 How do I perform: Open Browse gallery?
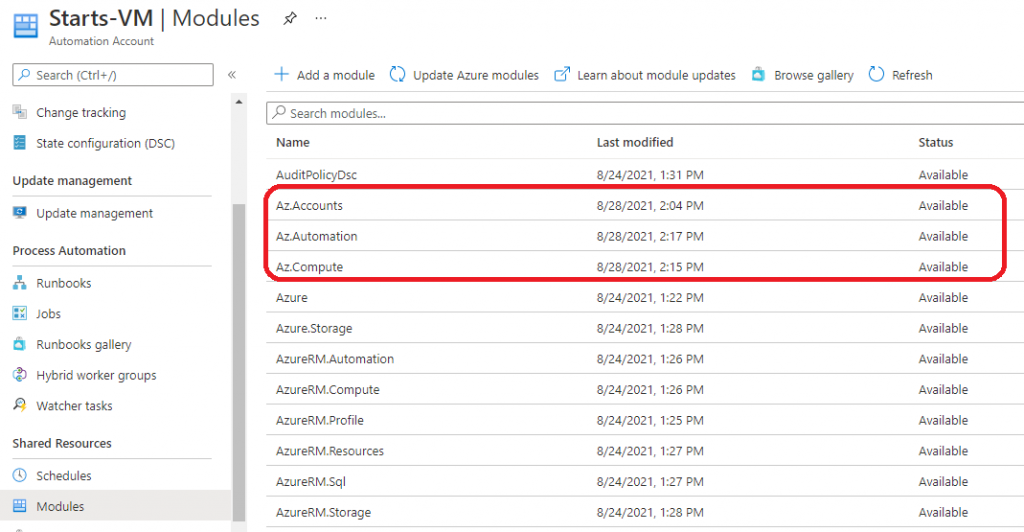[x=802, y=75]
